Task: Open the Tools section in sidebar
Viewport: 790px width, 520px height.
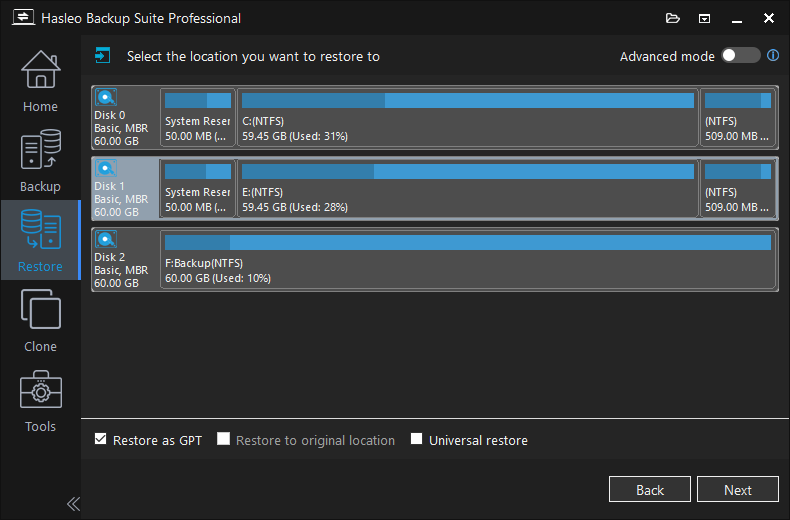Action: point(40,400)
